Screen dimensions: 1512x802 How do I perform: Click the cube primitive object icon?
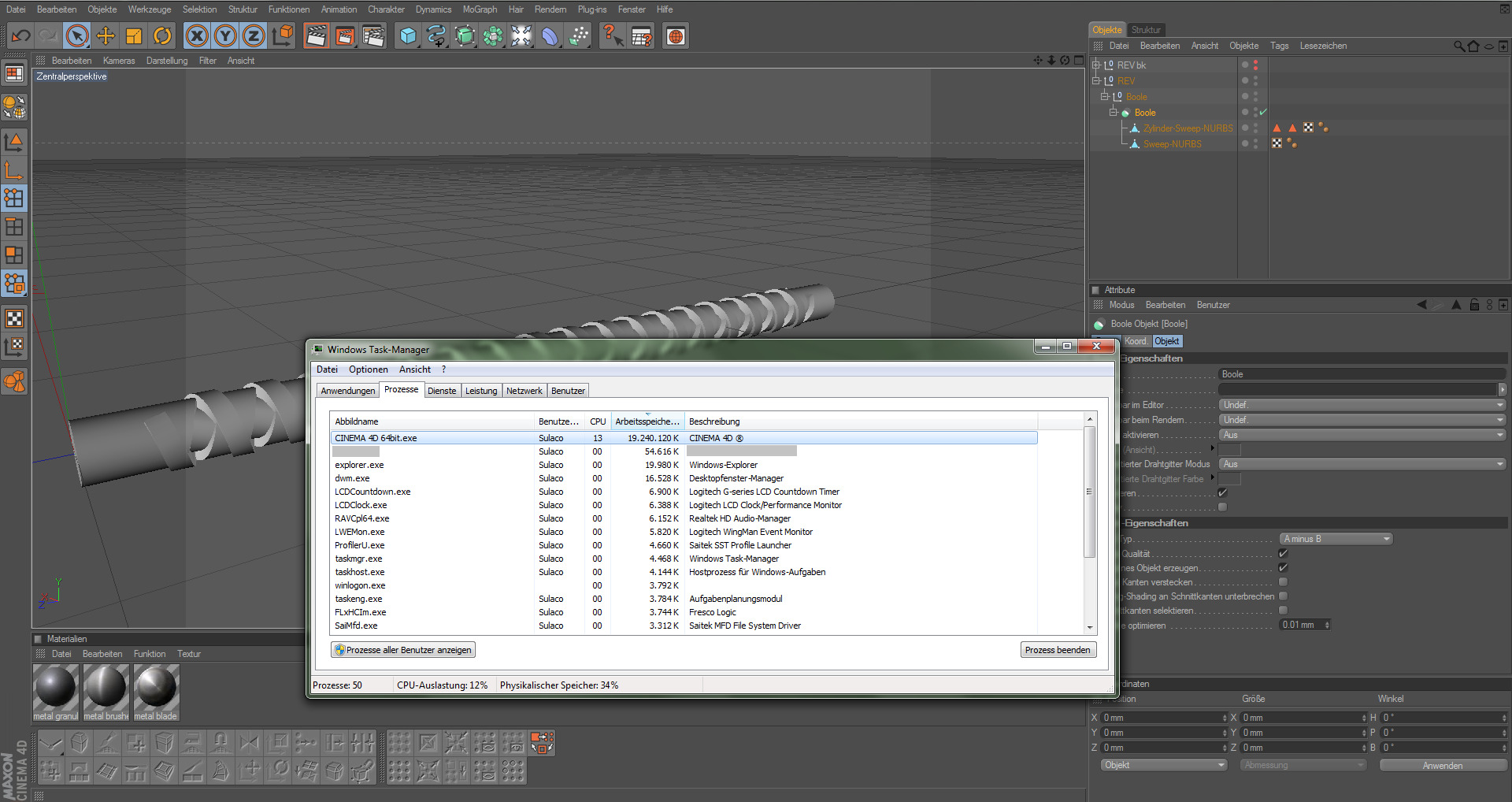point(407,36)
